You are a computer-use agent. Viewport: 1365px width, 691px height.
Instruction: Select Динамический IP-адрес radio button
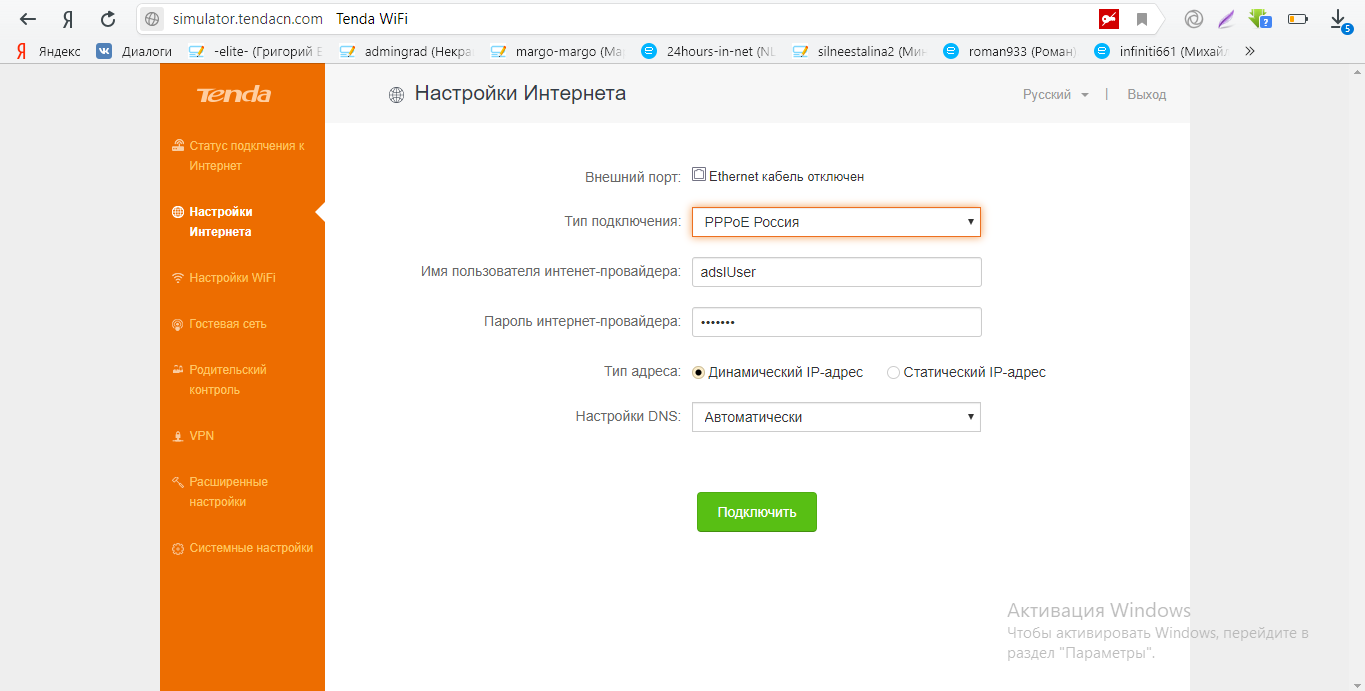[x=699, y=372]
